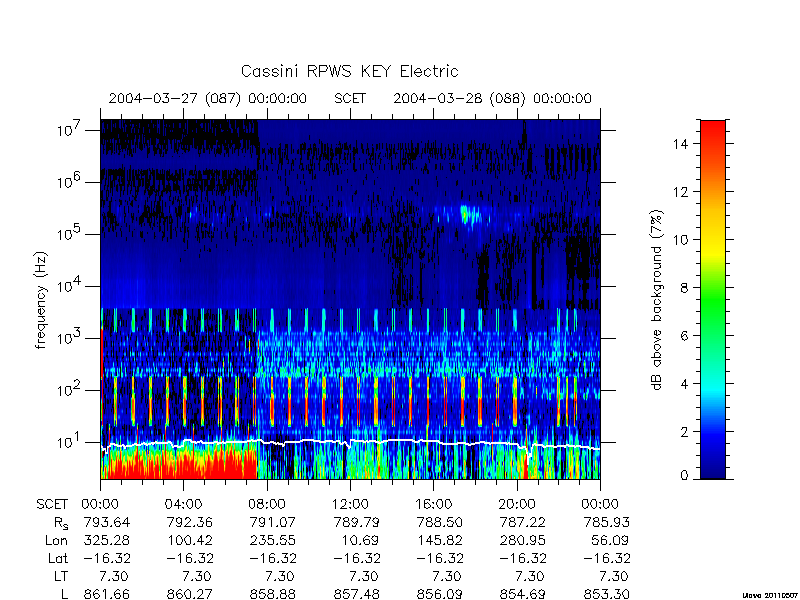Click the Rs row label
Screen dimensions: 800x600
(x=61, y=523)
